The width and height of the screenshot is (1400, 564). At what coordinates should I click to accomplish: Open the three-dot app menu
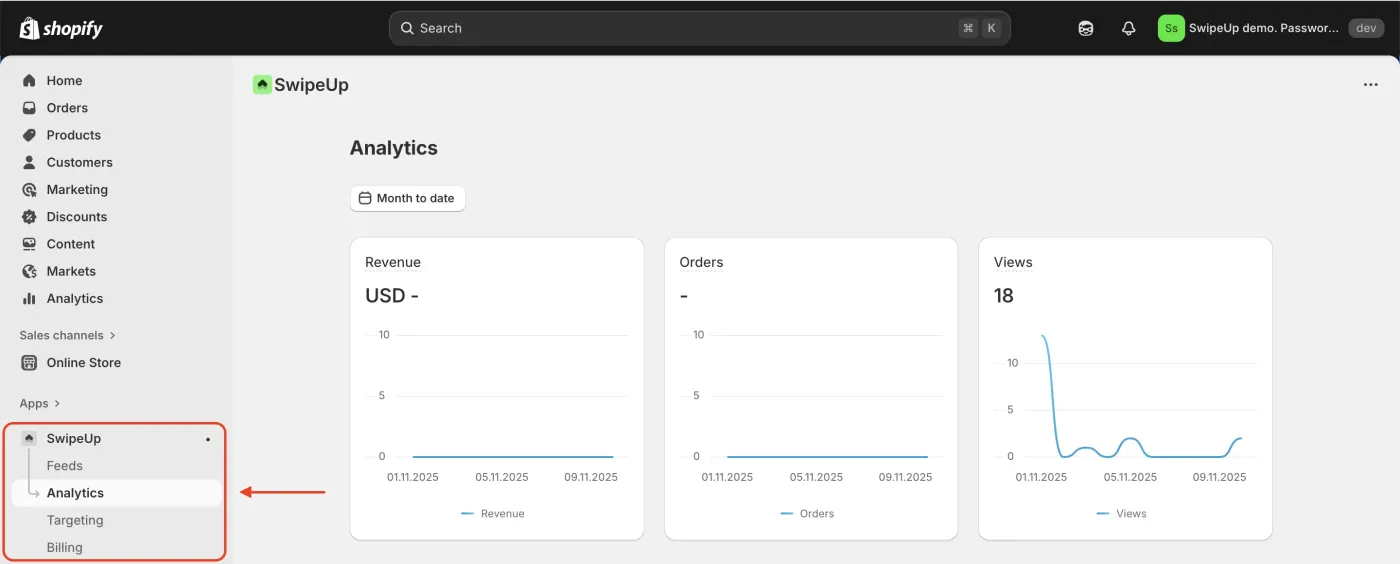(1371, 85)
